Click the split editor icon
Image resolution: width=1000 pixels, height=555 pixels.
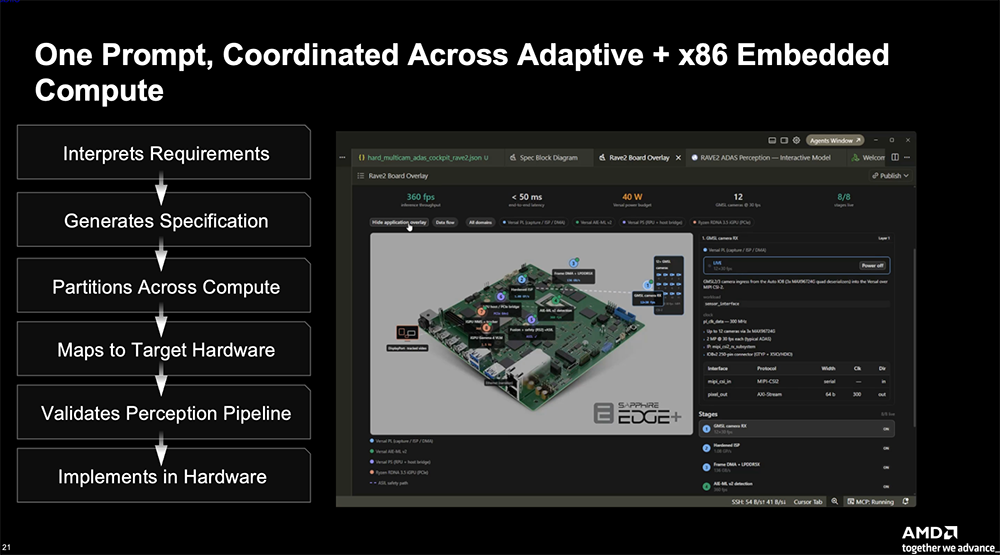[x=895, y=158]
